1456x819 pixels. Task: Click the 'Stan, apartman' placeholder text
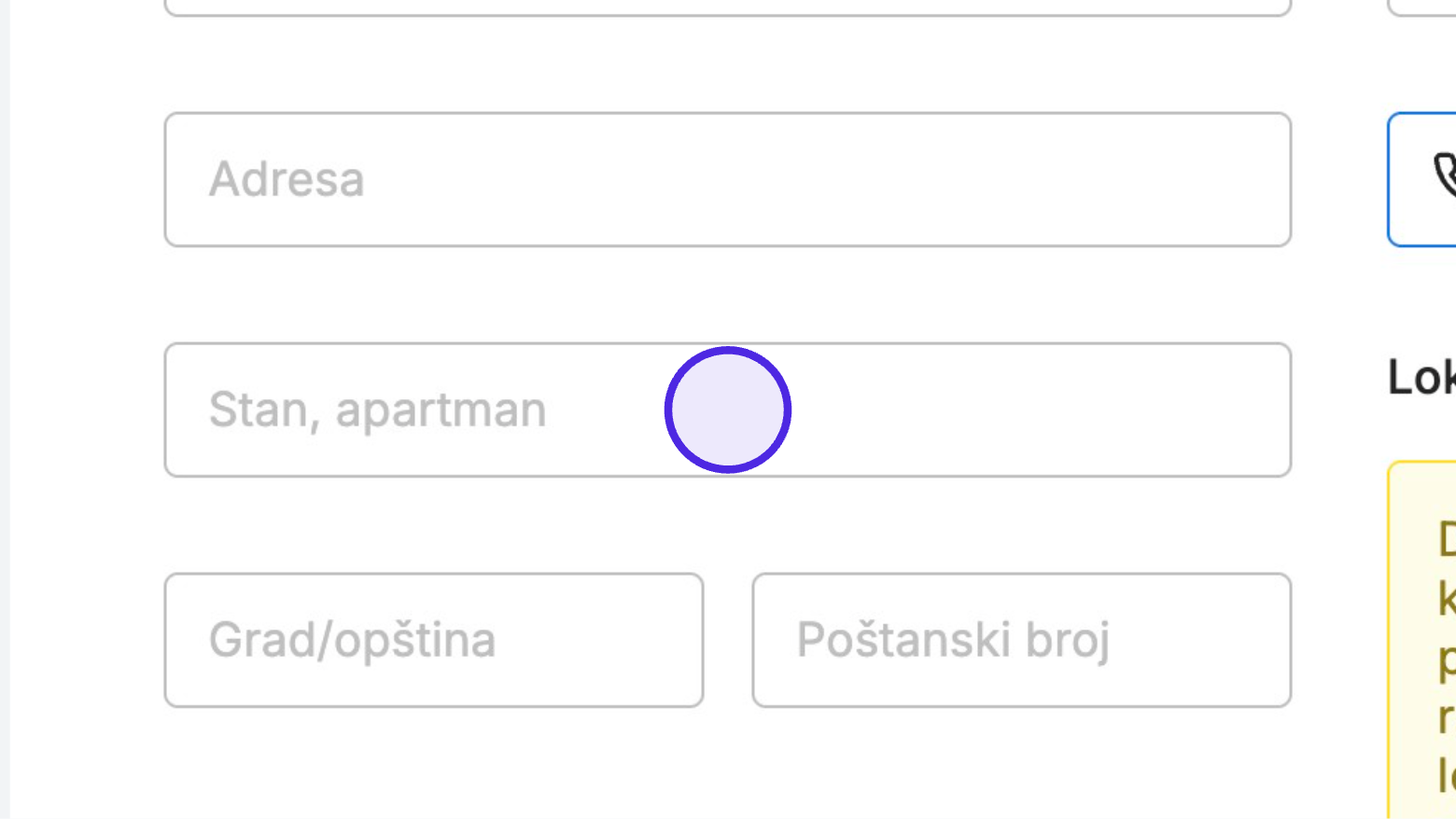pos(377,410)
